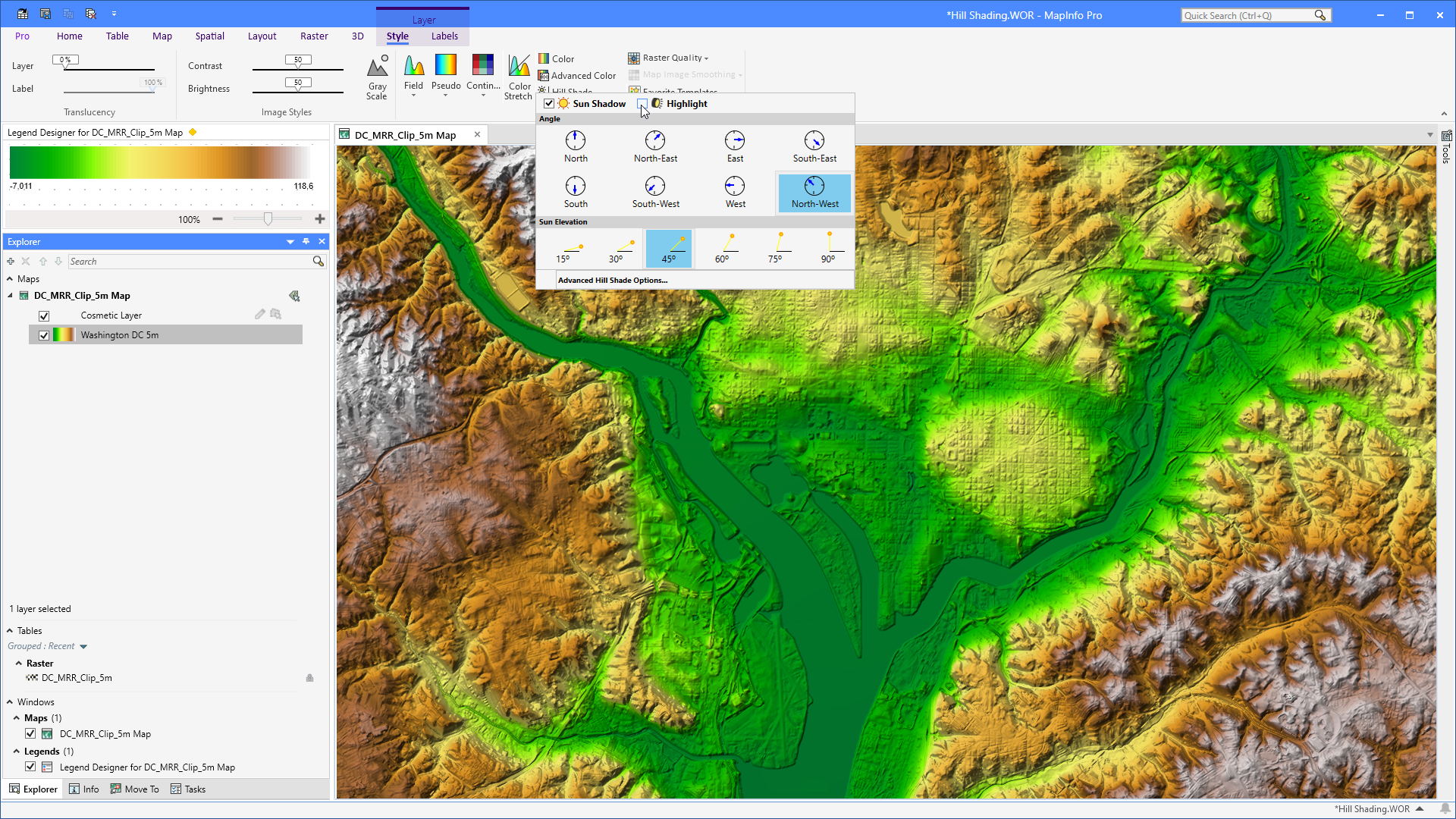The width and height of the screenshot is (1456, 819).
Task: Uncheck DC_MRR_Clip_5m Map window checkbox
Action: (x=30, y=734)
